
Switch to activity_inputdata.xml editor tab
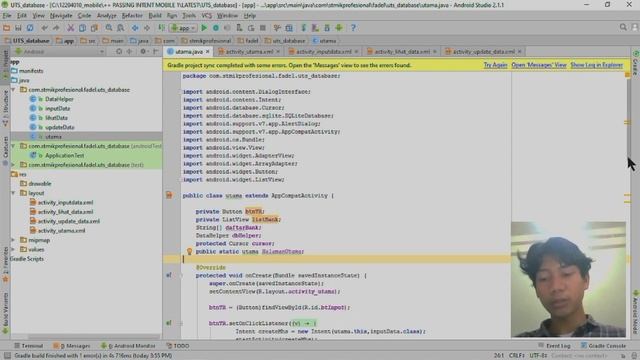click(x=323, y=52)
